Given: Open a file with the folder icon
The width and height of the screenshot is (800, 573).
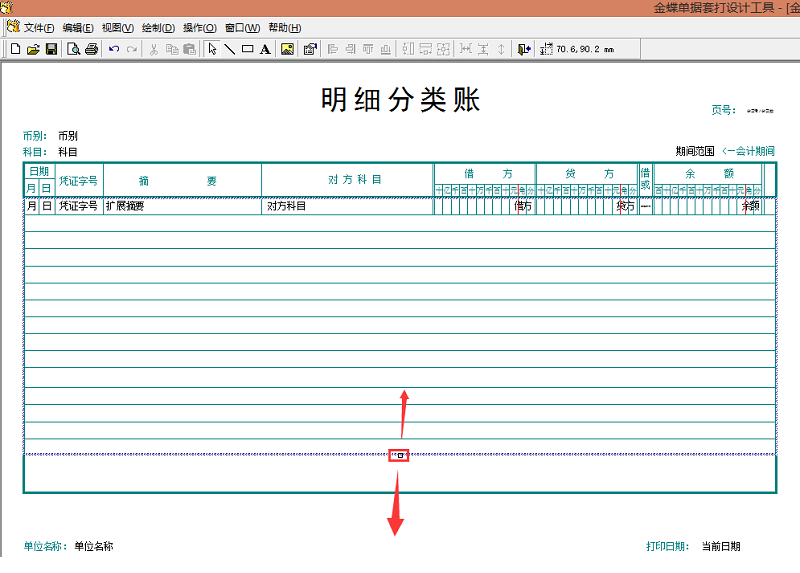Looking at the screenshot, I should [33, 49].
